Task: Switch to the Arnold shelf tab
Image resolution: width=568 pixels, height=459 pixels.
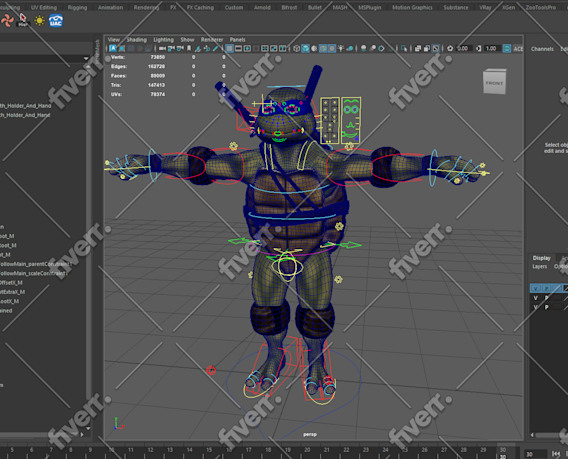Action: coord(262,7)
